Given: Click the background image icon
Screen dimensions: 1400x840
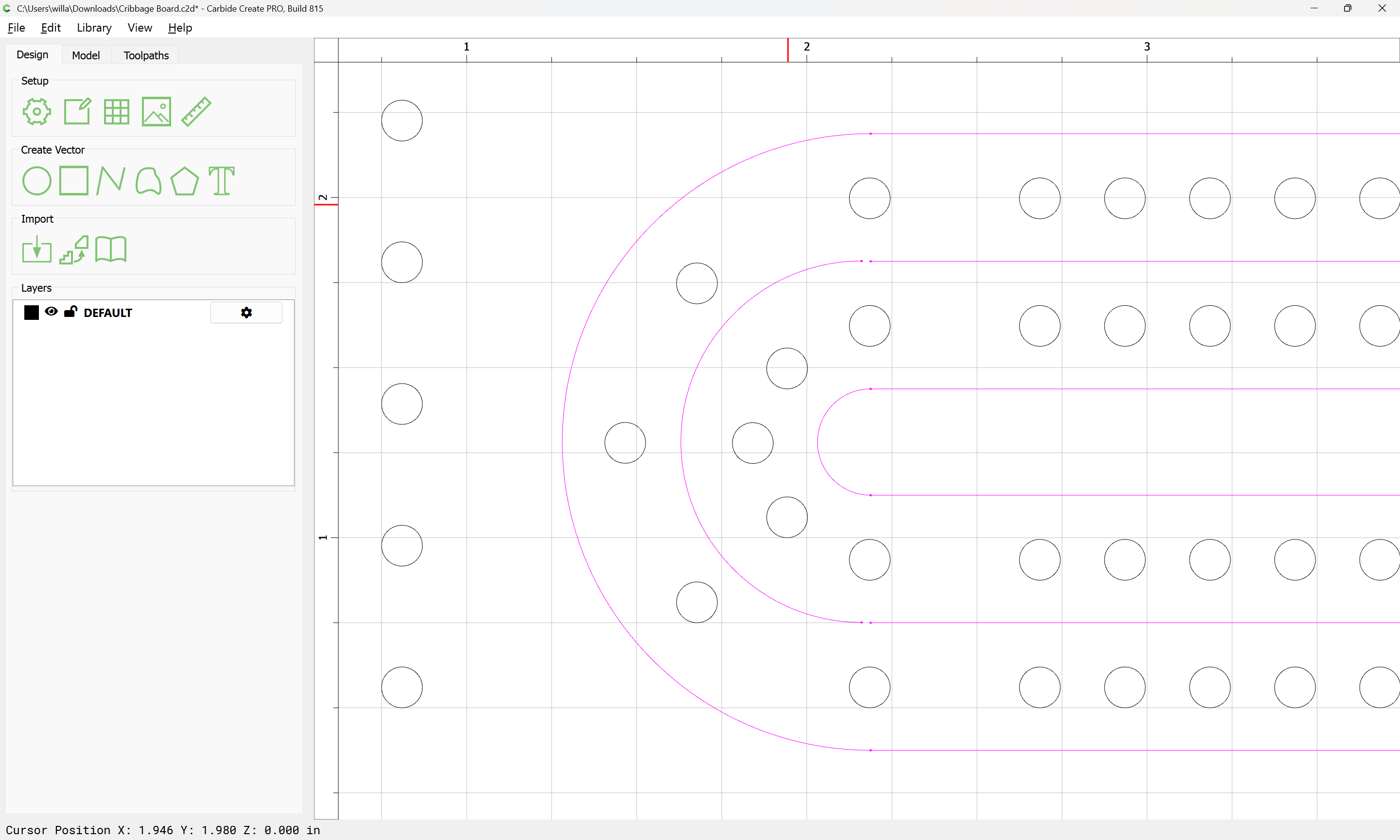Looking at the screenshot, I should pyautogui.click(x=156, y=111).
